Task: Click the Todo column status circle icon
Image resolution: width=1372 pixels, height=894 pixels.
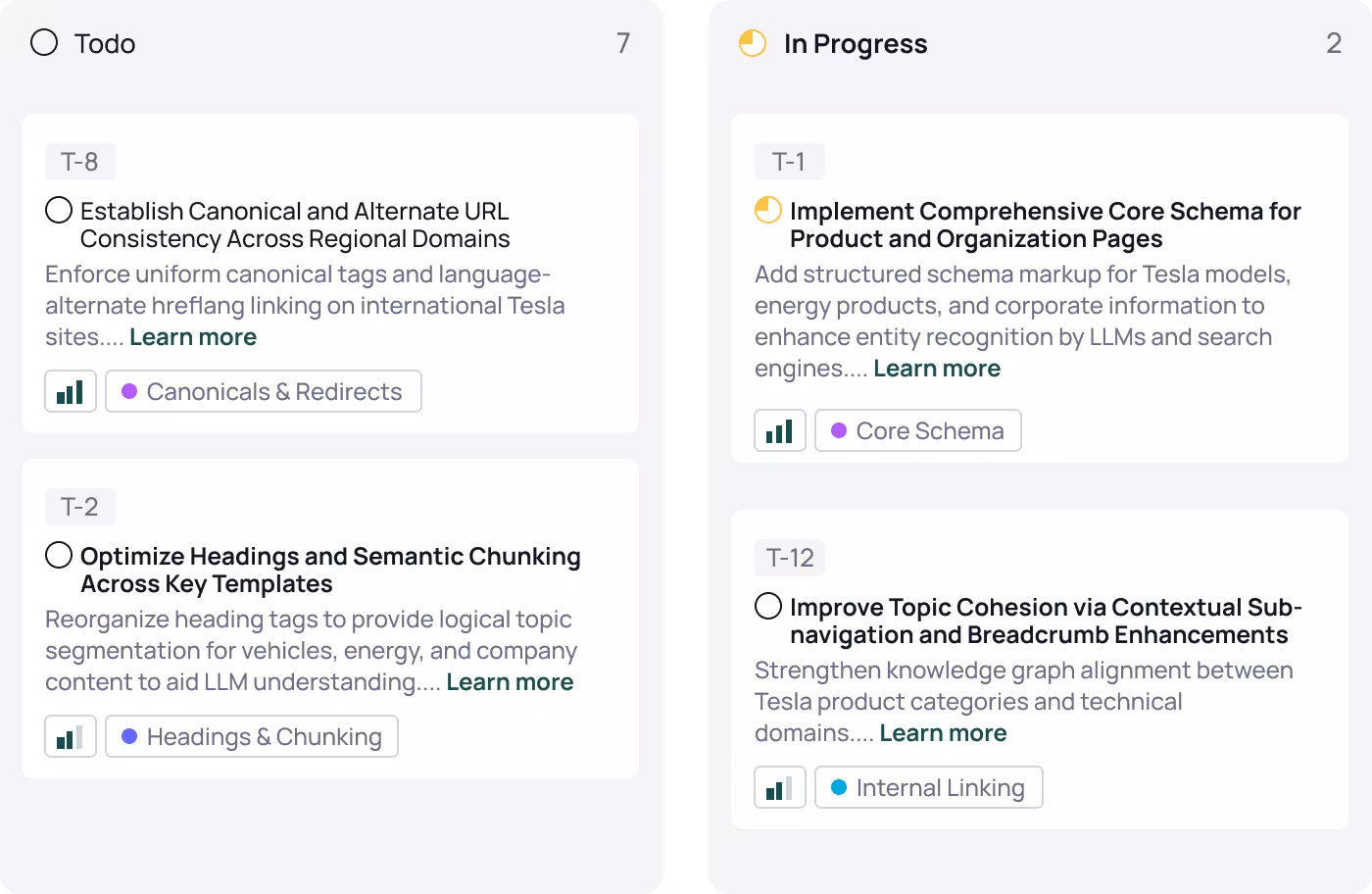Action: point(44,43)
